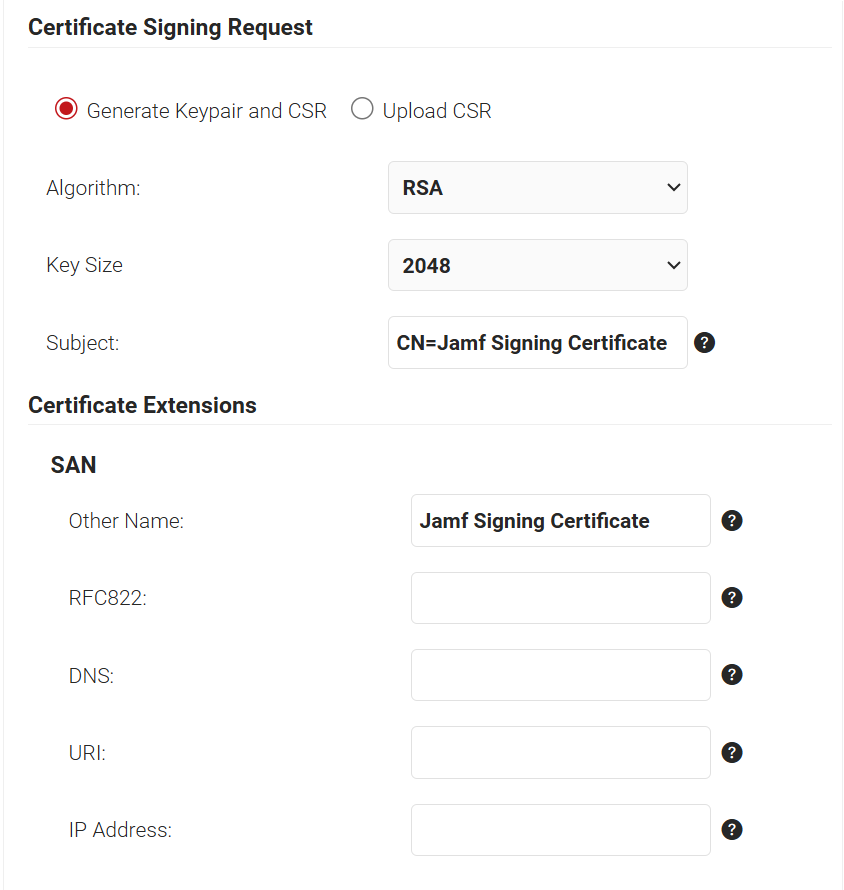The width and height of the screenshot is (844, 890).
Task: Expand the Key Size dropdown showing 2048
Action: pyautogui.click(x=537, y=265)
